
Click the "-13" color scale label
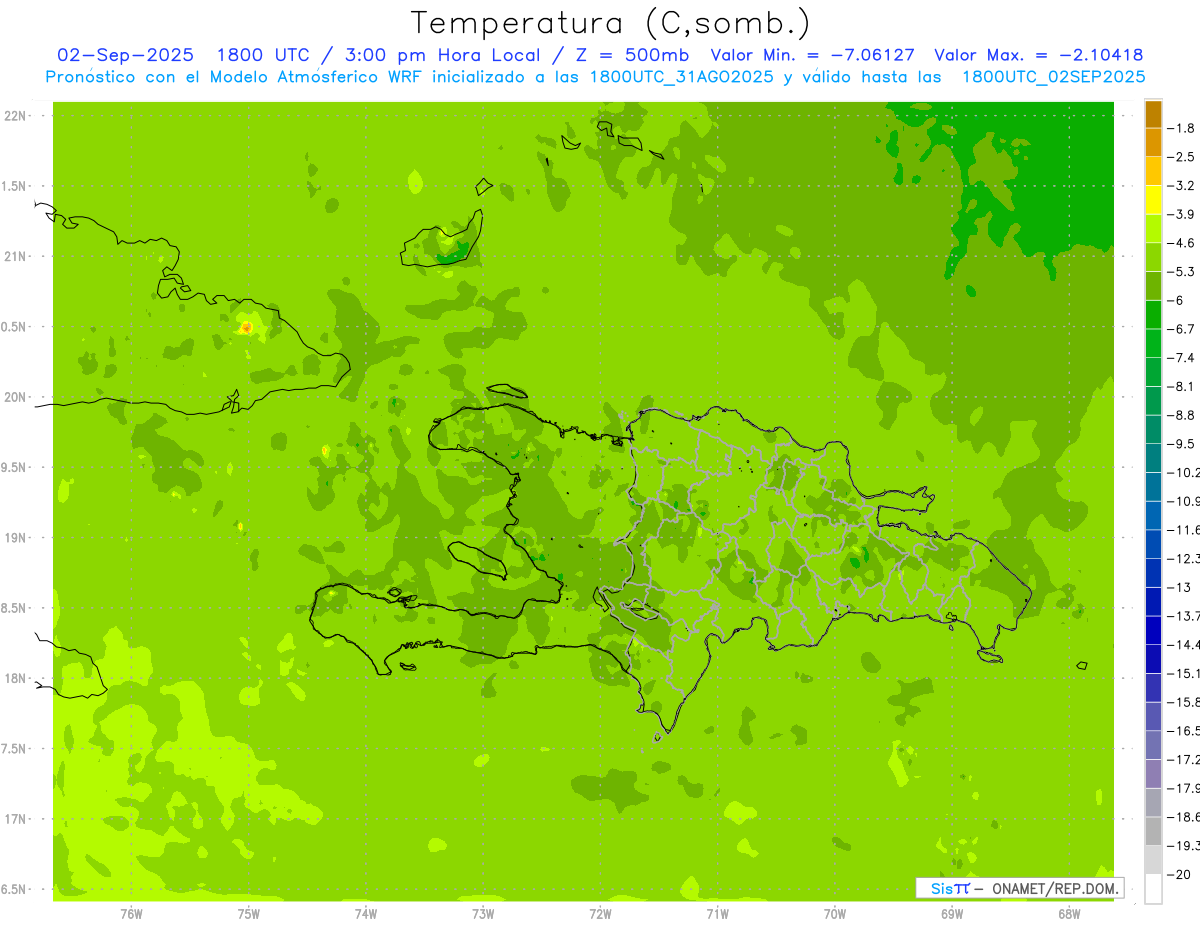1178,587
